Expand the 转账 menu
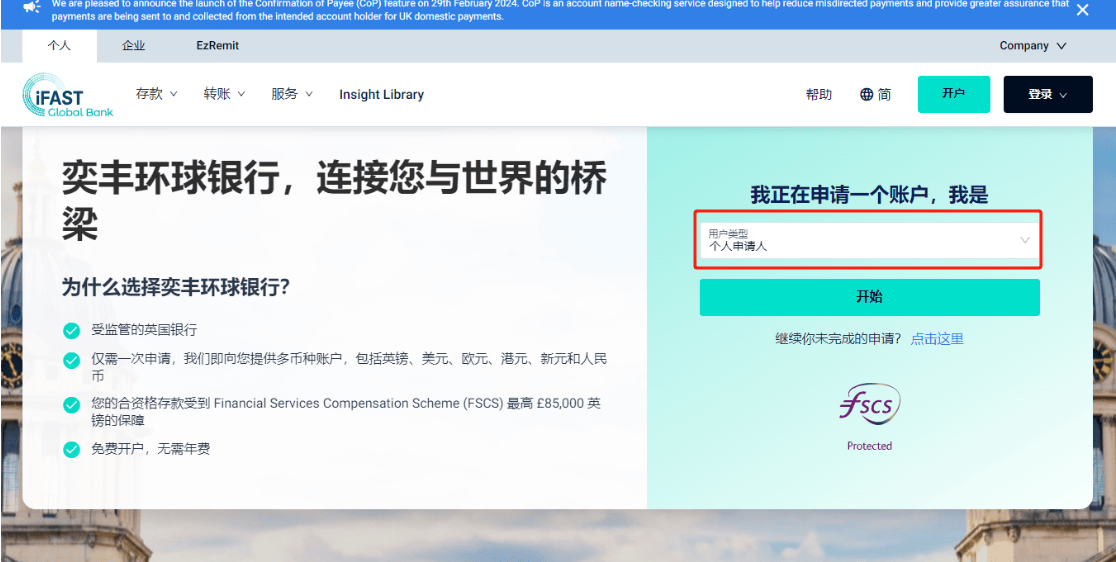 224,94
